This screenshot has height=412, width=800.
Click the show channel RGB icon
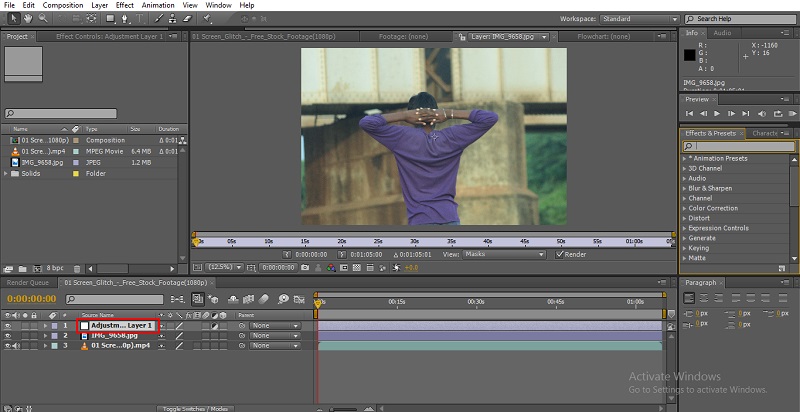pos(331,267)
